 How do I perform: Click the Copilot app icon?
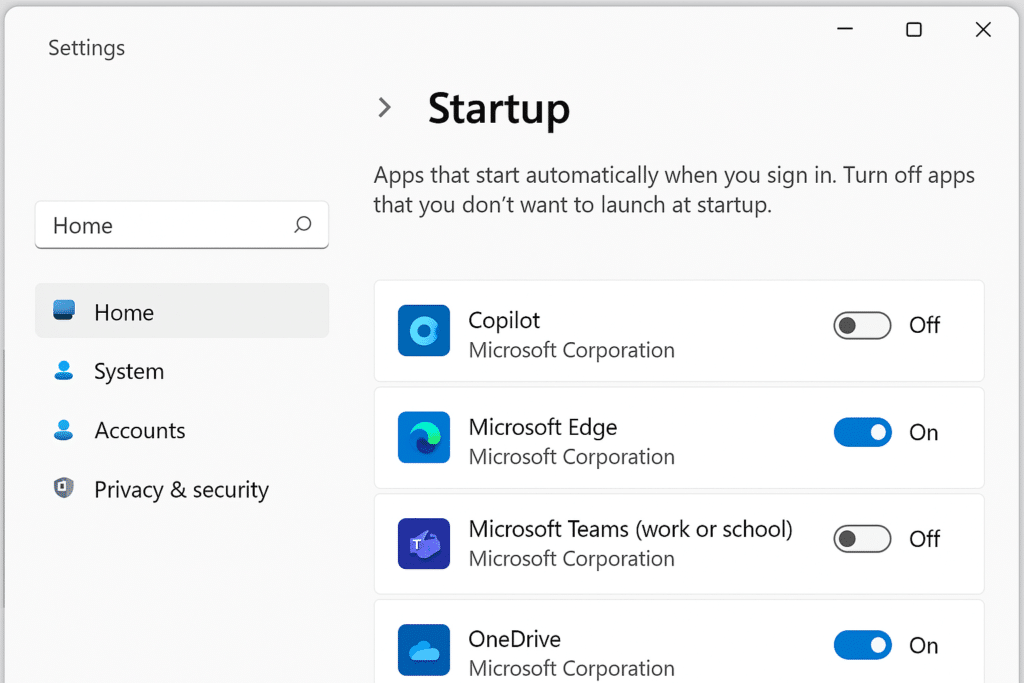tap(424, 330)
